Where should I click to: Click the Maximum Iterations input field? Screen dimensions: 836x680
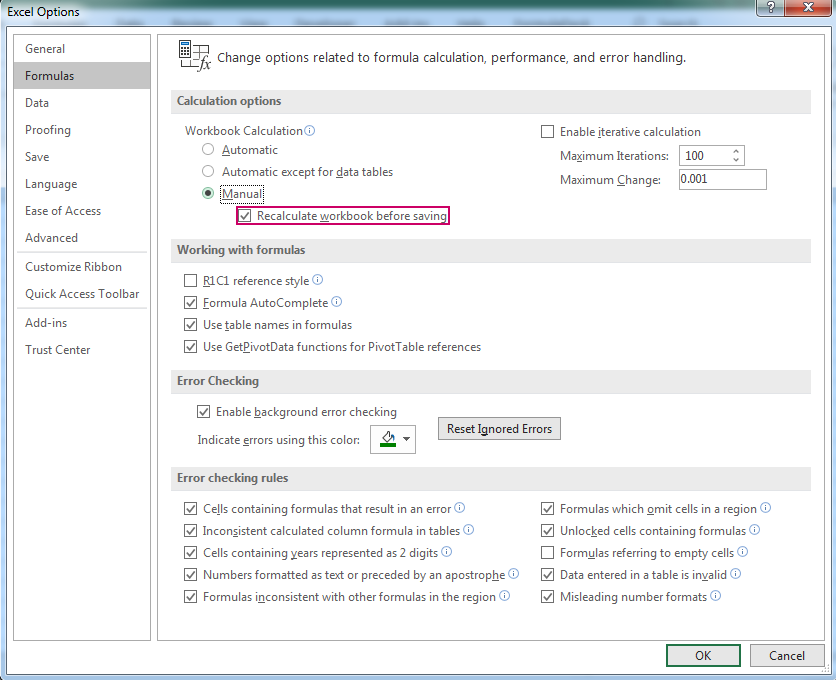(704, 156)
